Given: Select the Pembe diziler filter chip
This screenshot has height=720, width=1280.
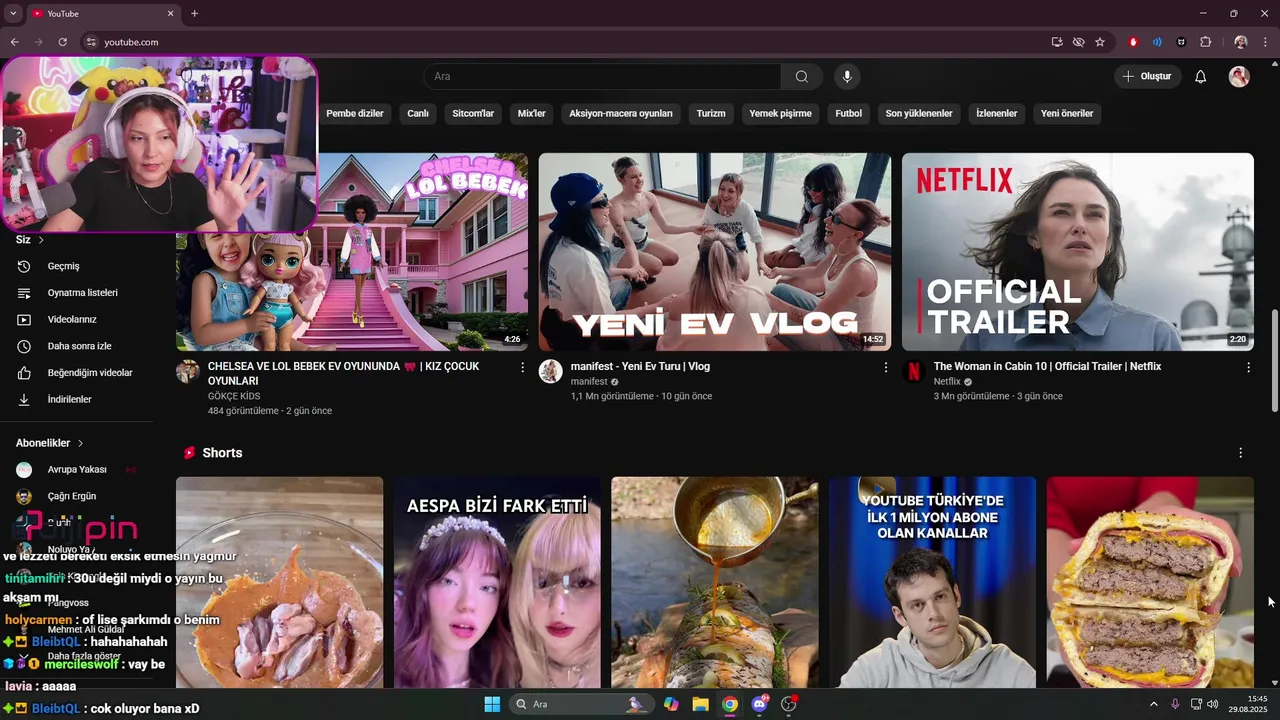Looking at the screenshot, I should click(x=355, y=114).
